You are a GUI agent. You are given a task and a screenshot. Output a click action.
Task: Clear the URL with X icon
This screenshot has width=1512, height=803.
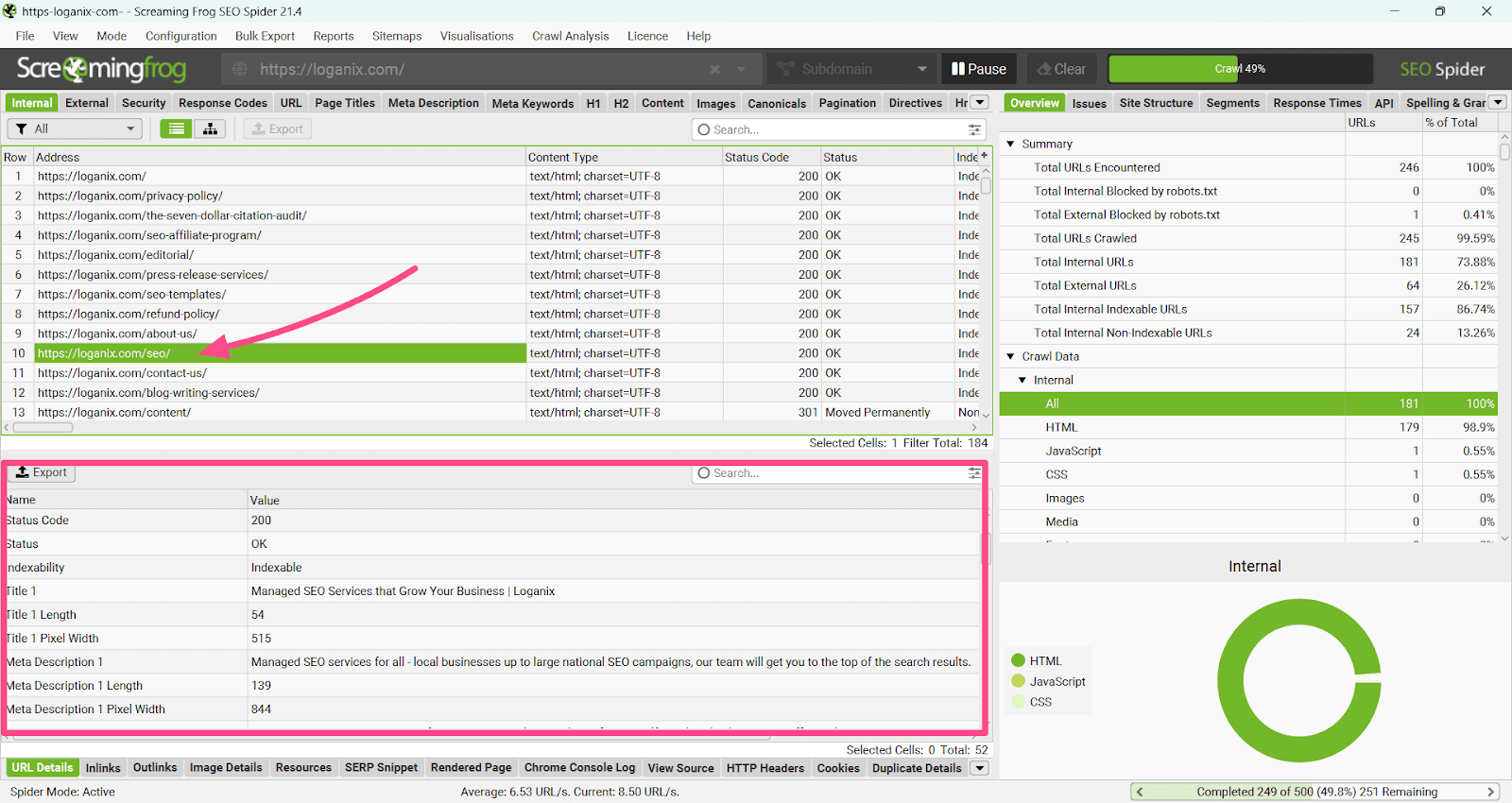click(x=715, y=69)
